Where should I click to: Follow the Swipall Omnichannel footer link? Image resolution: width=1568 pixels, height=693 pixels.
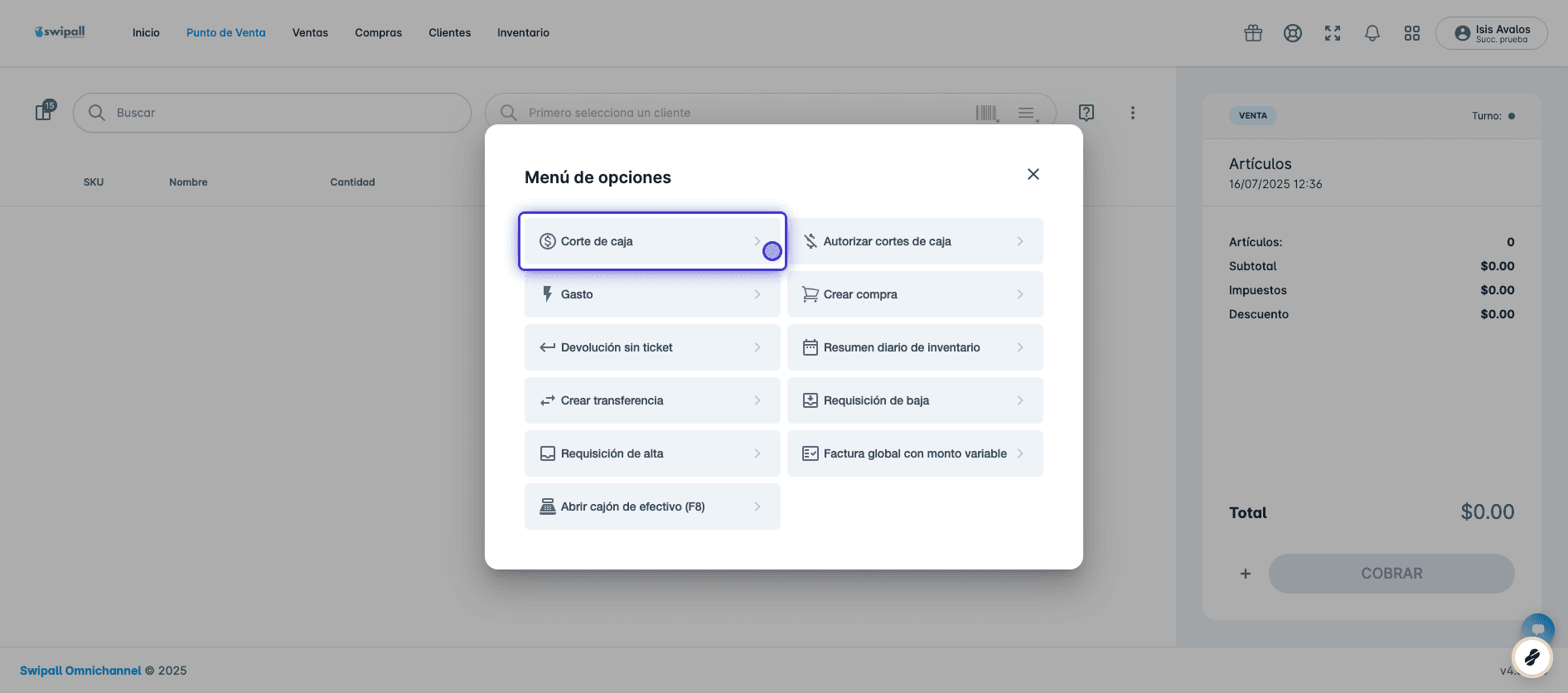pyautogui.click(x=80, y=671)
